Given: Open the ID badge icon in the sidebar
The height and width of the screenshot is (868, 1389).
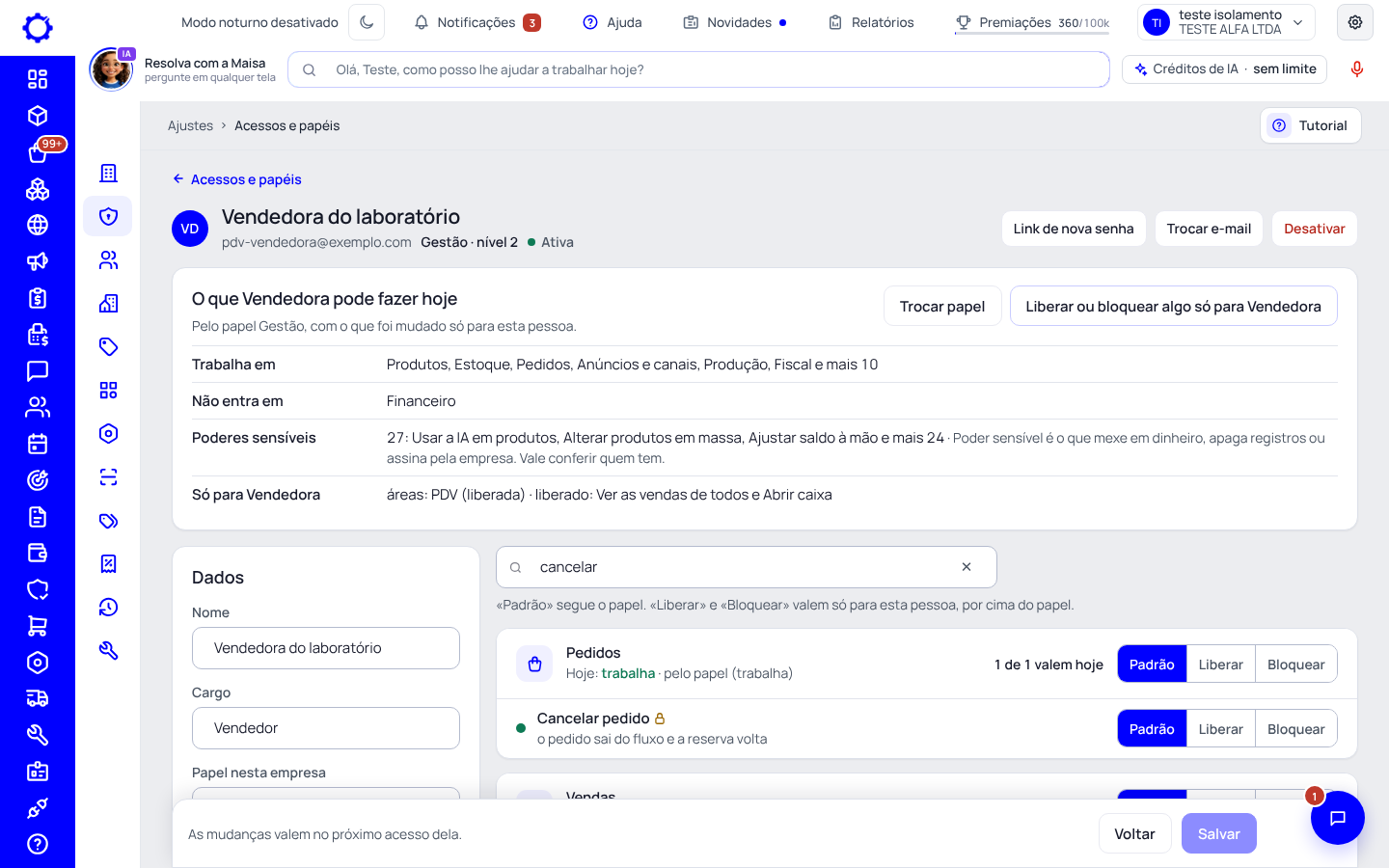Looking at the screenshot, I should pyautogui.click(x=38, y=772).
